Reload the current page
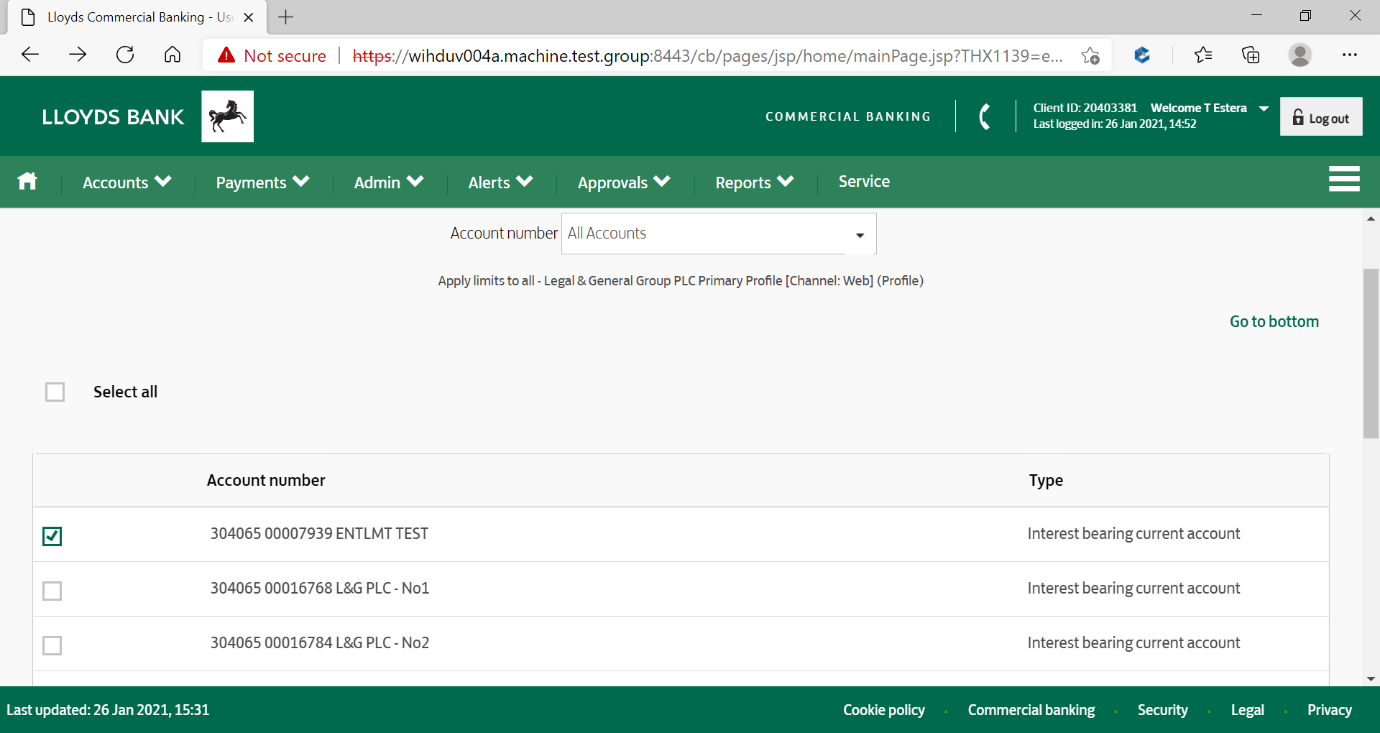 tap(125, 55)
